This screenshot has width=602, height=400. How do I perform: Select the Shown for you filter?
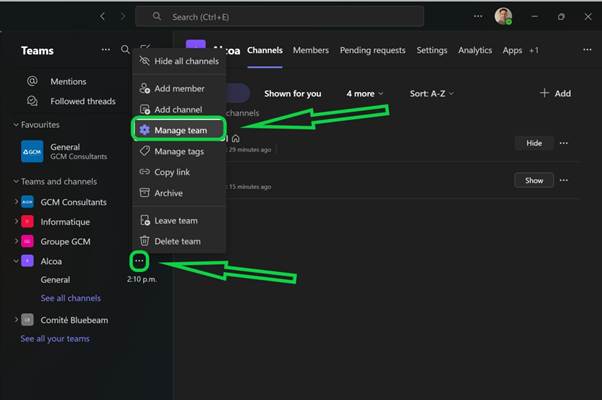click(293, 94)
